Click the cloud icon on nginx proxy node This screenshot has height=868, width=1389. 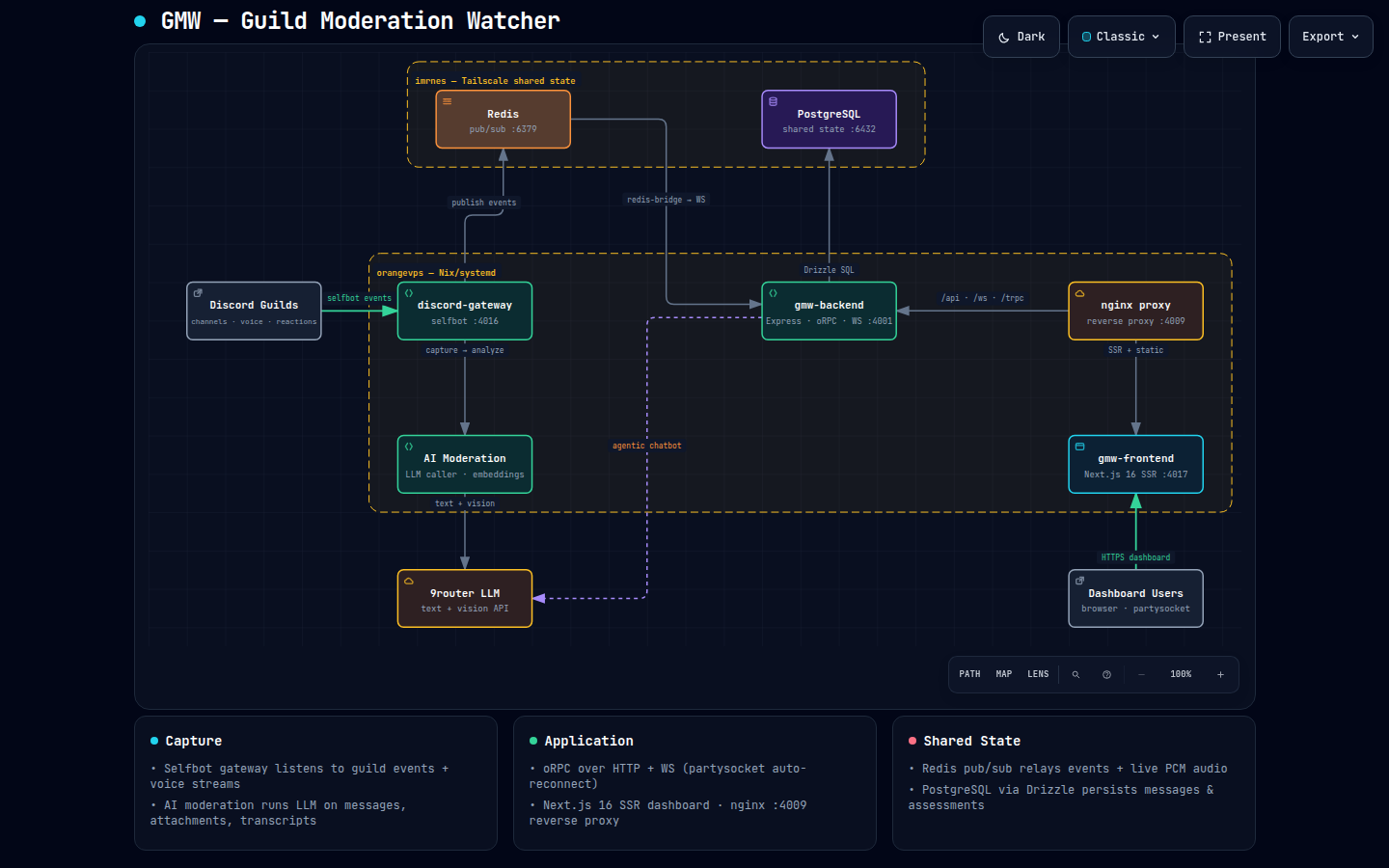pyautogui.click(x=1079, y=293)
